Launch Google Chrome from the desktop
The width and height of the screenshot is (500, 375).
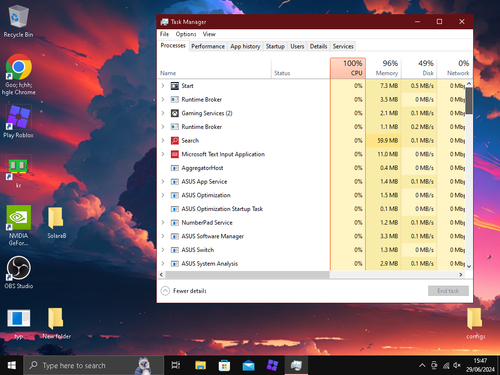click(19, 75)
